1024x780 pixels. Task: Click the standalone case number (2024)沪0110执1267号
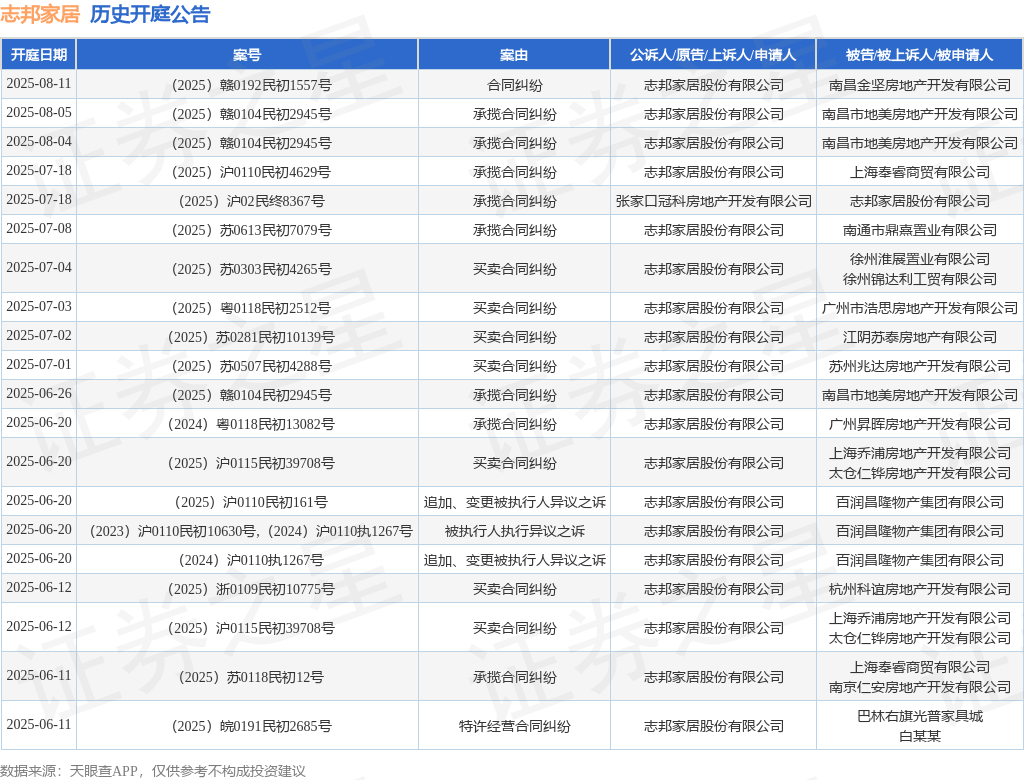[x=251, y=561]
